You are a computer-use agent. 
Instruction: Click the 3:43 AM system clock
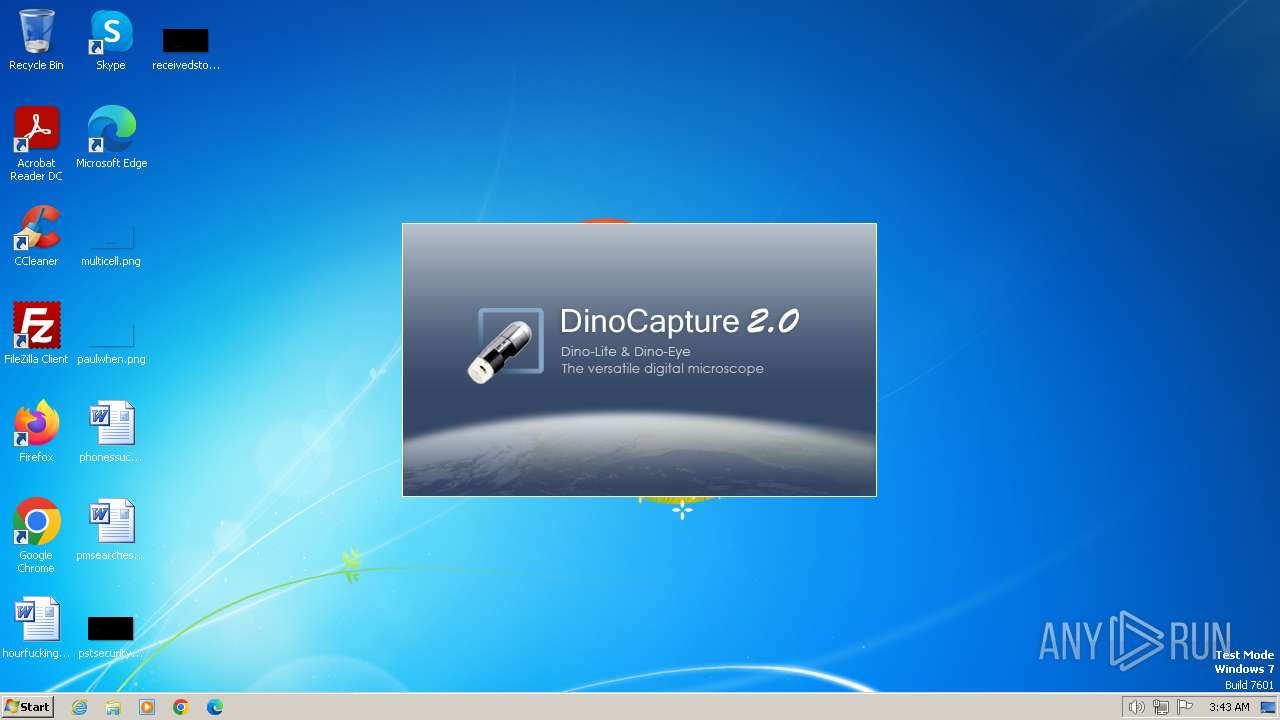pyautogui.click(x=1229, y=707)
